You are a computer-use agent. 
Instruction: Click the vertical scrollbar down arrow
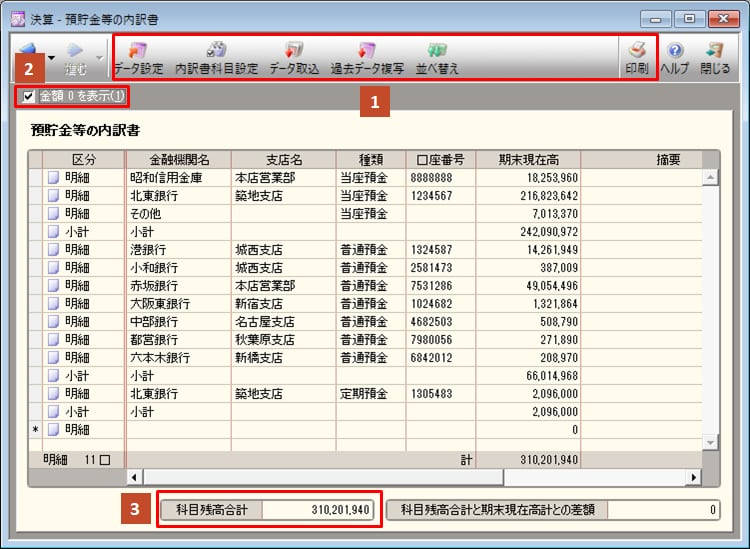[x=710, y=442]
